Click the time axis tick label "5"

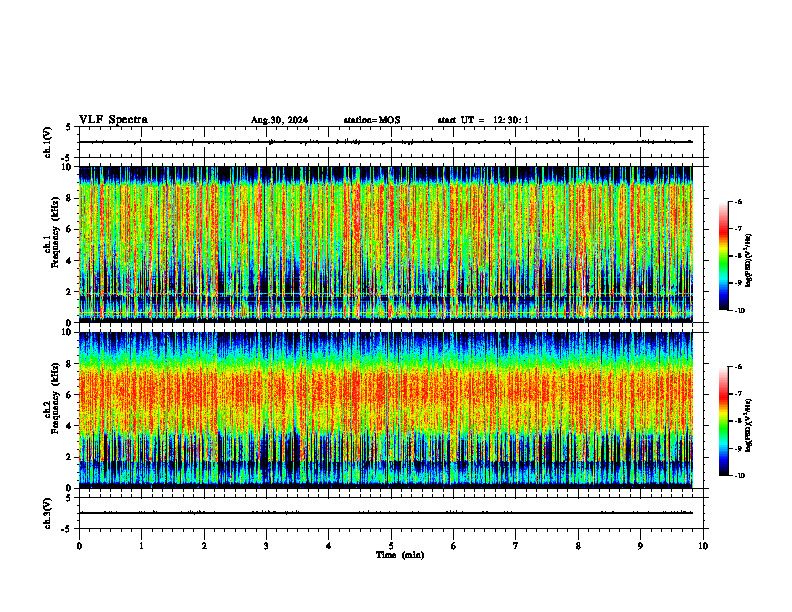coord(391,546)
